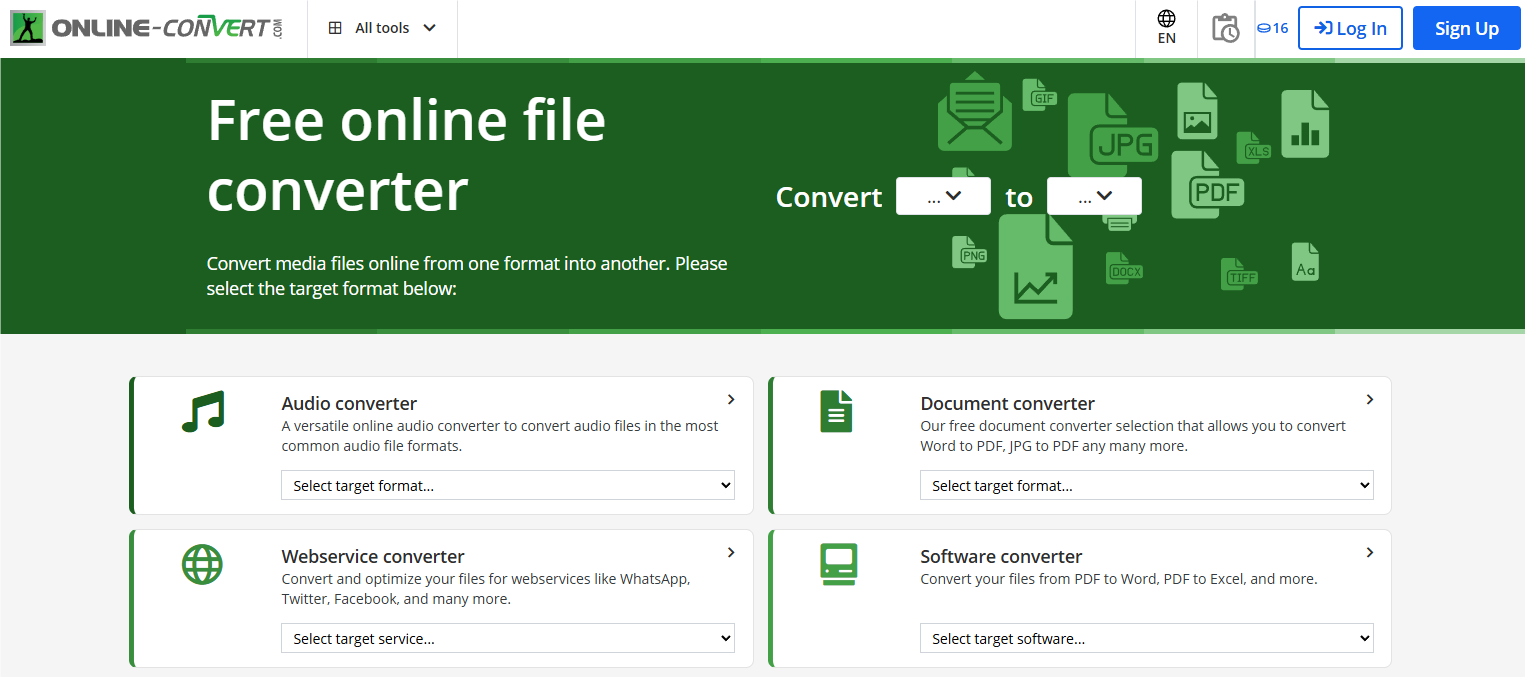Open the Audio converter target format dropdown
This screenshot has width=1525, height=677.
[x=507, y=484]
